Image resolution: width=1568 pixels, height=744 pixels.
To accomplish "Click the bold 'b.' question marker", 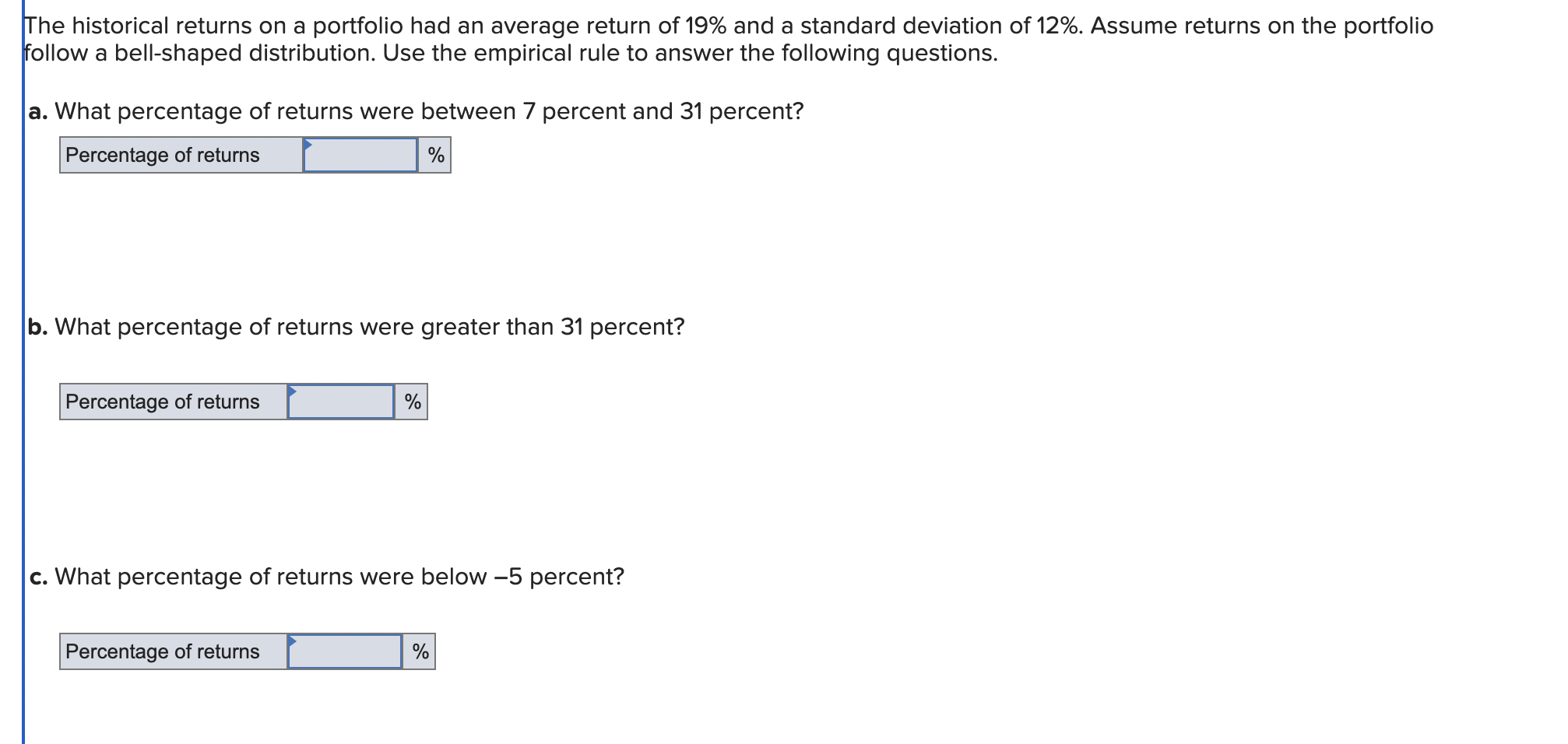I will click(x=37, y=327).
